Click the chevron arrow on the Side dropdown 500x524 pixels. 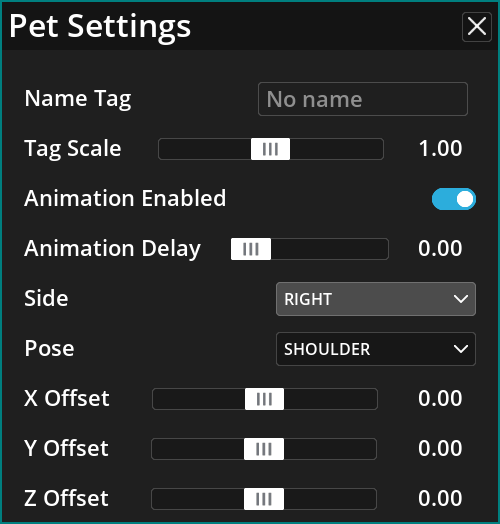[461, 299]
